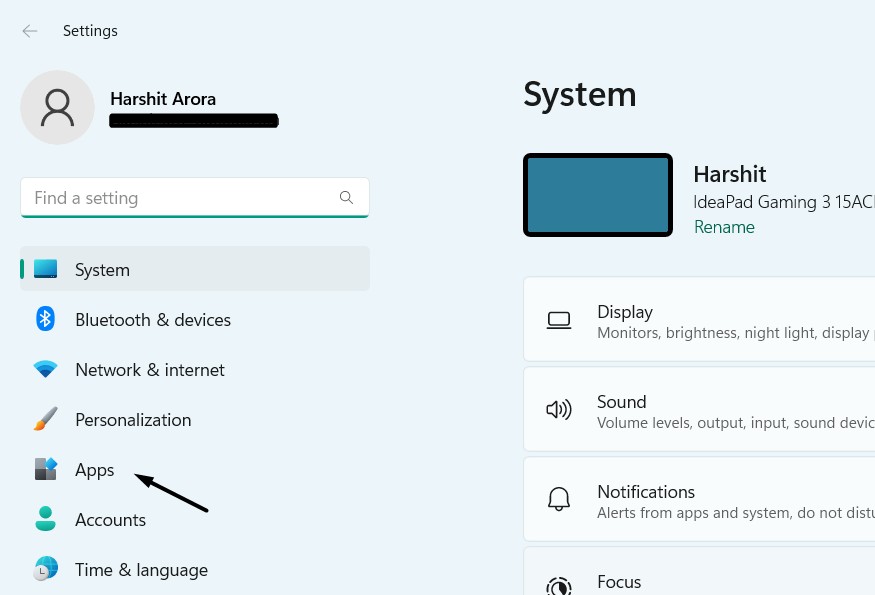This screenshot has width=875, height=595.
Task: Open the Harshit Arora account name
Action: 163,99
